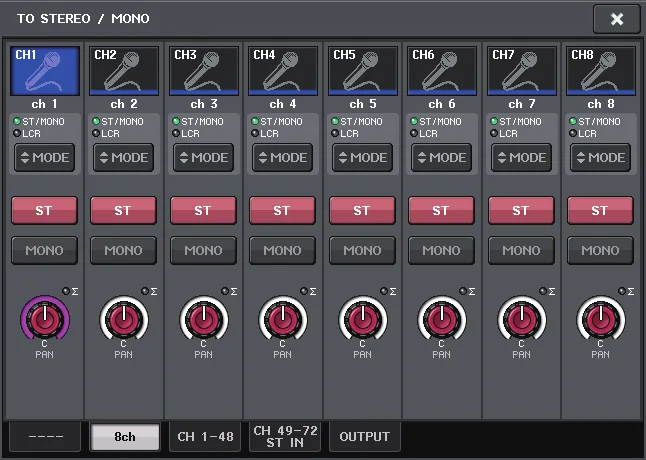This screenshot has width=646, height=460.
Task: Select the ch 2 PAN knob
Action: [x=124, y=320]
